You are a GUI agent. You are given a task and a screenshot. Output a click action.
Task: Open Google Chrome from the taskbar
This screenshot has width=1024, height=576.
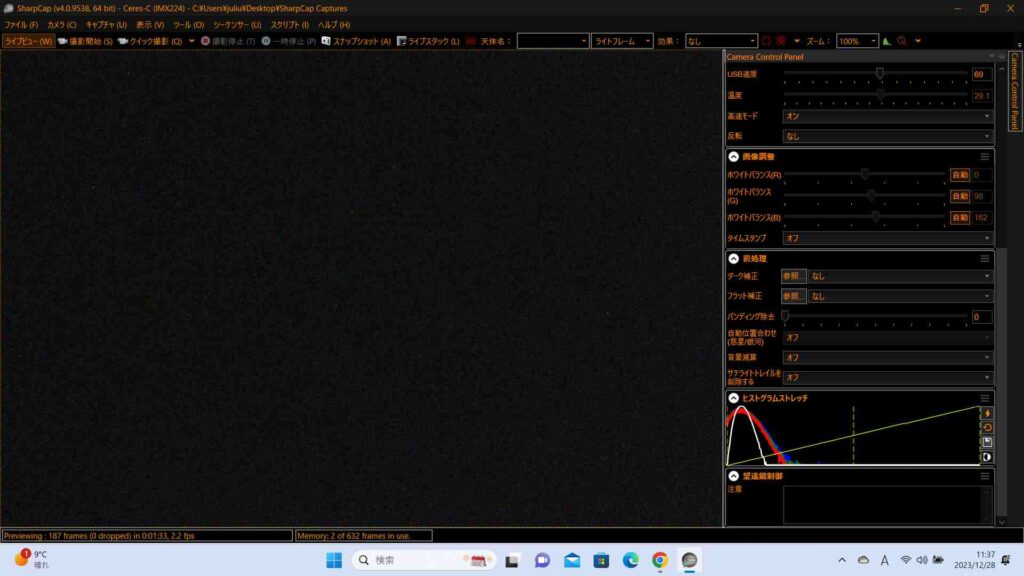point(660,560)
